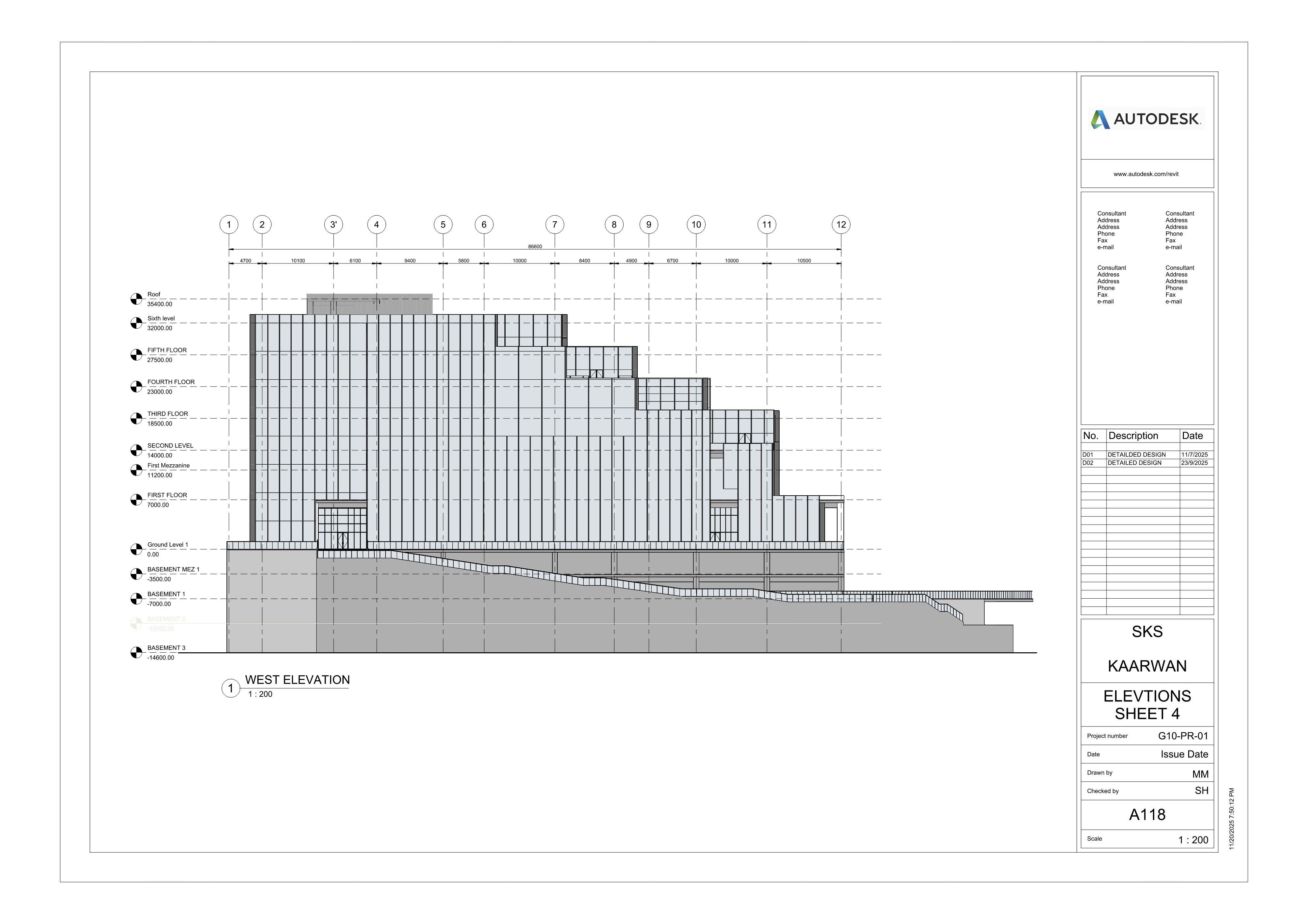This screenshot has height=924, width=1308.
Task: Select the project number G10-PR-01 field
Action: [1183, 736]
